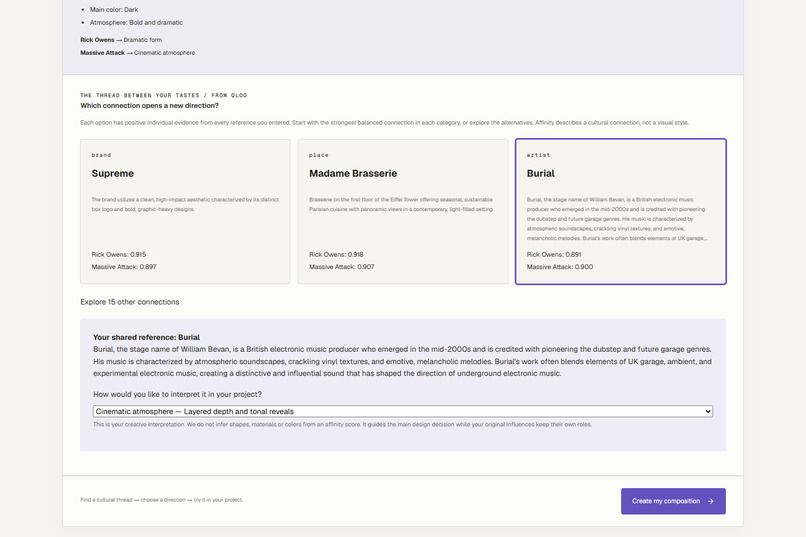This screenshot has width=806, height=537.
Task: Click 'Rick Owens → Dramatic form' line
Action: 121,40
